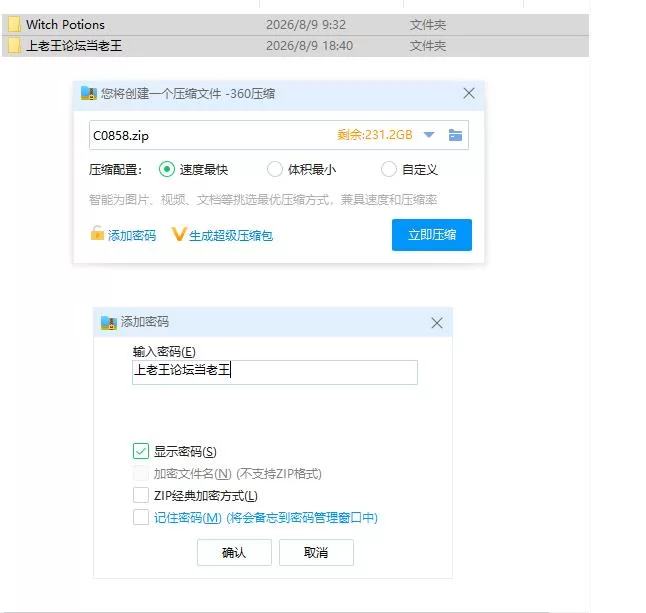
Task: Click the 剩余:231.2GB free space text
Action: pyautogui.click(x=374, y=135)
